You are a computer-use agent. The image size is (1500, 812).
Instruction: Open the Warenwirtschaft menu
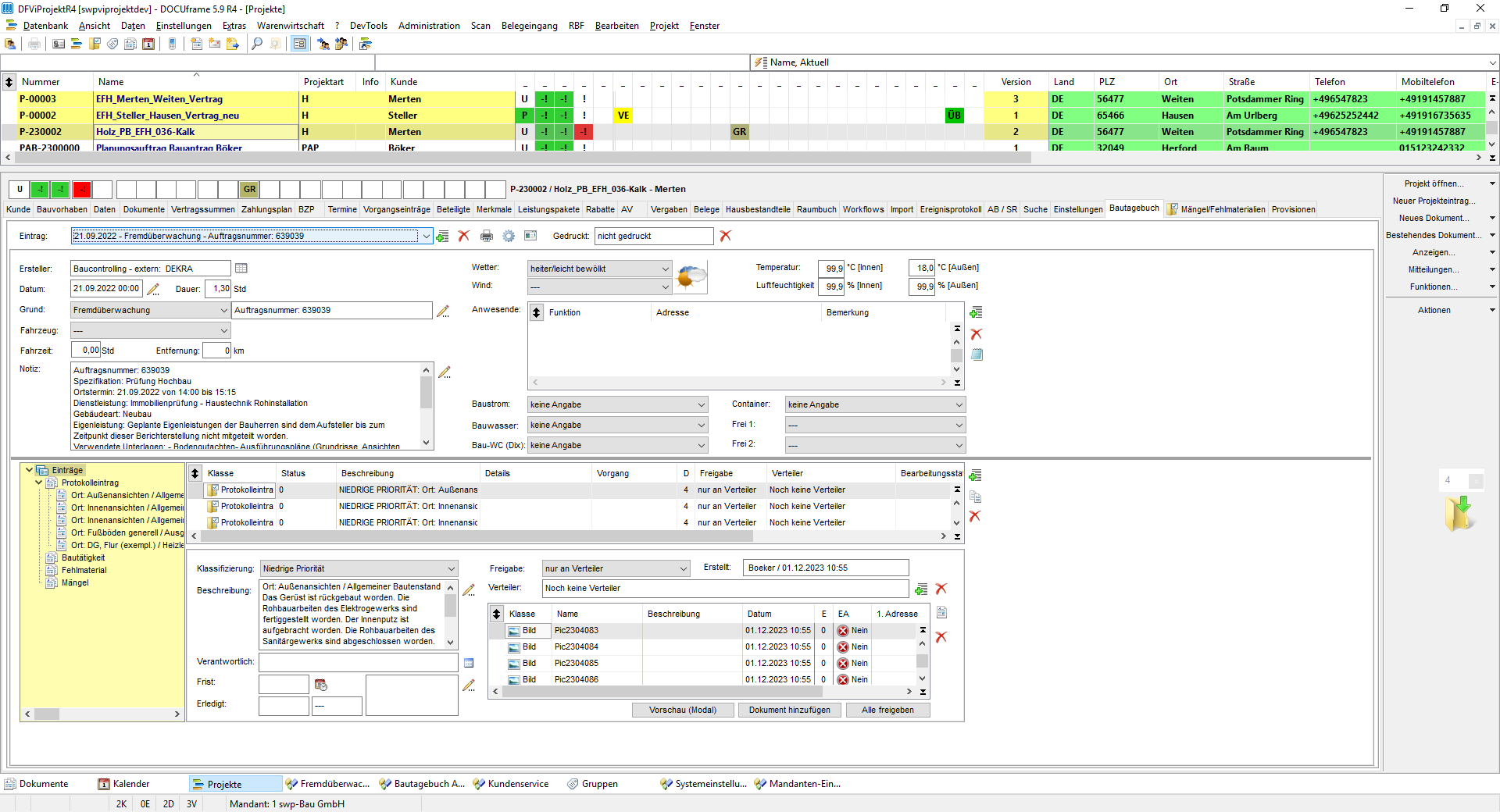click(290, 26)
